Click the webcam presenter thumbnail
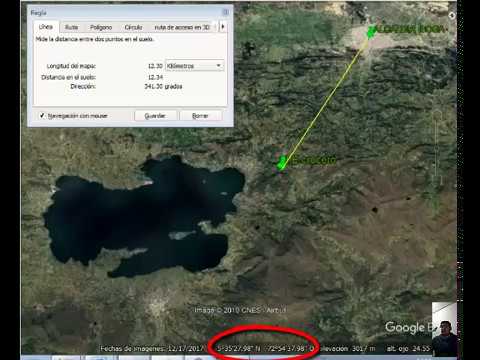The image size is (480, 360). (444, 329)
